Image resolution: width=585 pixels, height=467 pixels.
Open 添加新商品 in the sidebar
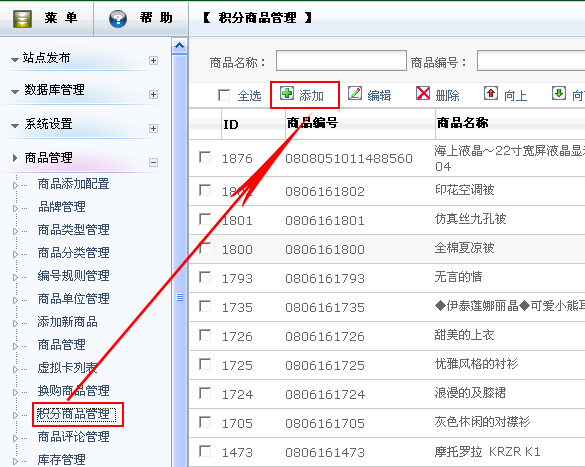[x=68, y=322]
